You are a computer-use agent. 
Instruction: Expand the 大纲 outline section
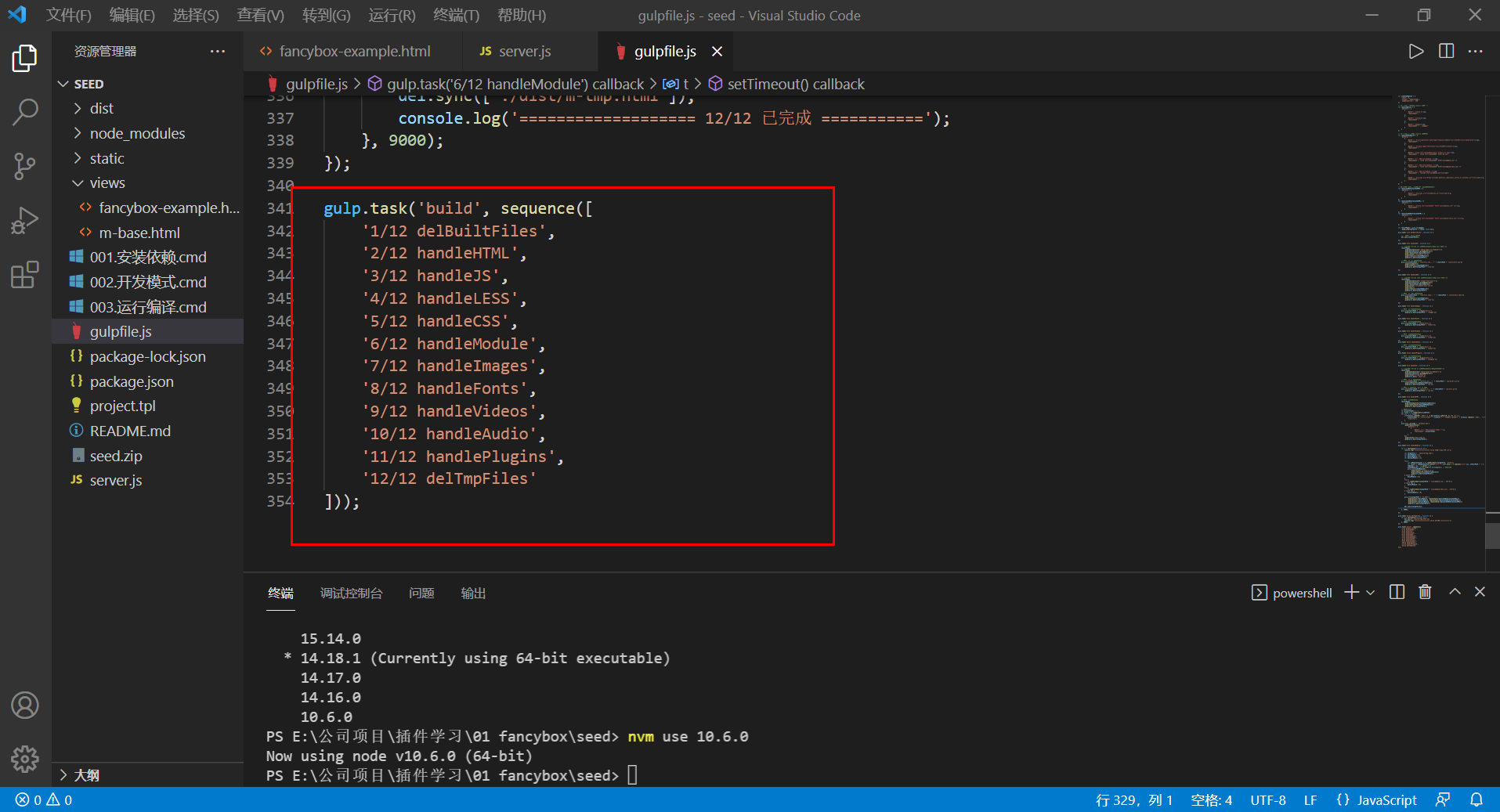(x=147, y=775)
